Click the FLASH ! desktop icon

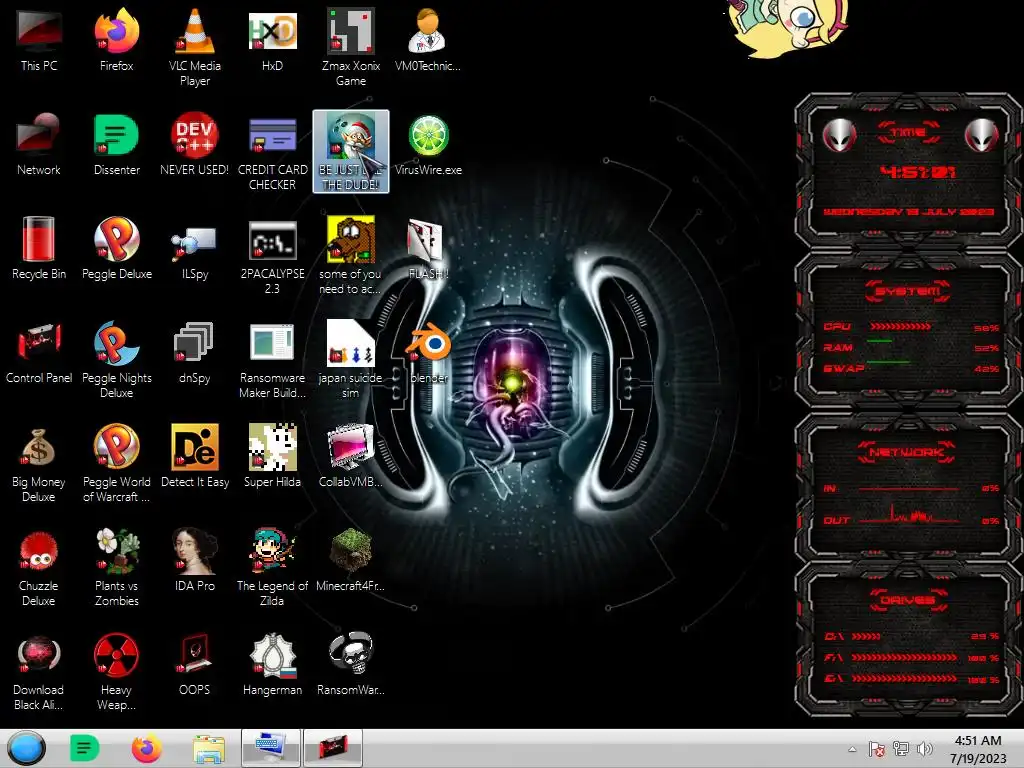tap(428, 248)
